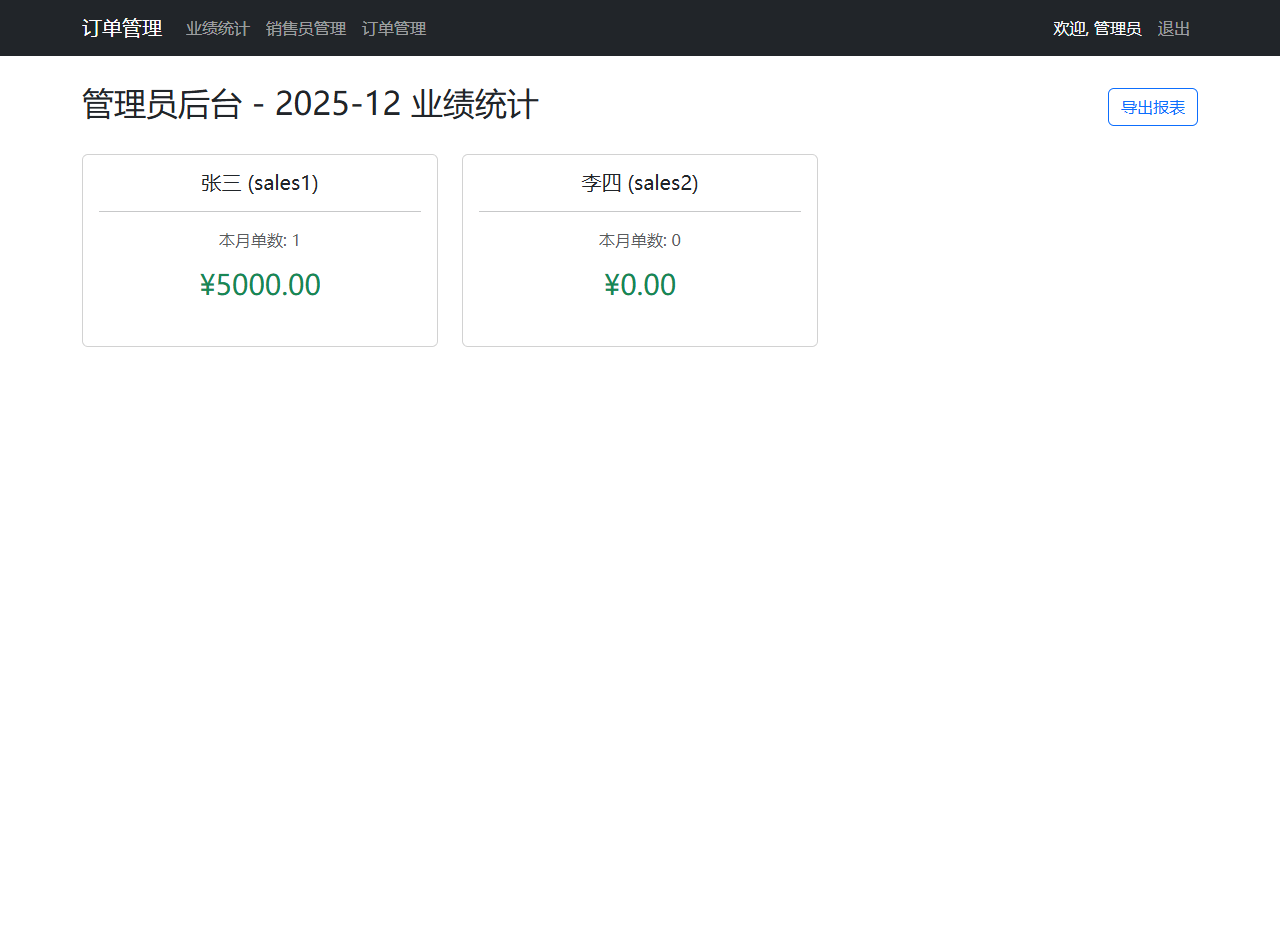Screen dimensions: 1283x935
Task: Go to the 销售员管理 page
Action: pyautogui.click(x=305, y=29)
